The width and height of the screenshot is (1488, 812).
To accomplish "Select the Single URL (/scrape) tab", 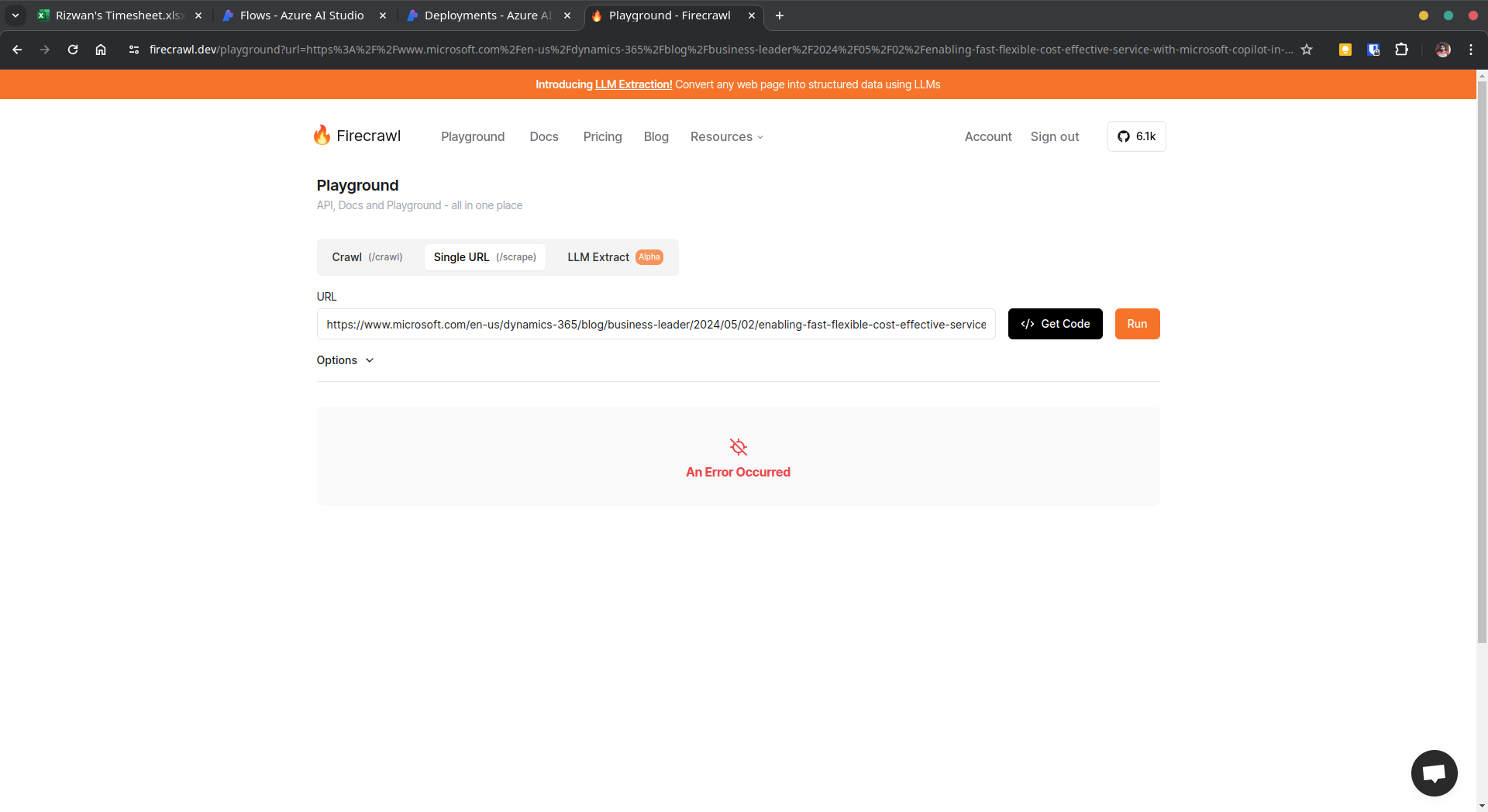I will tap(485, 257).
